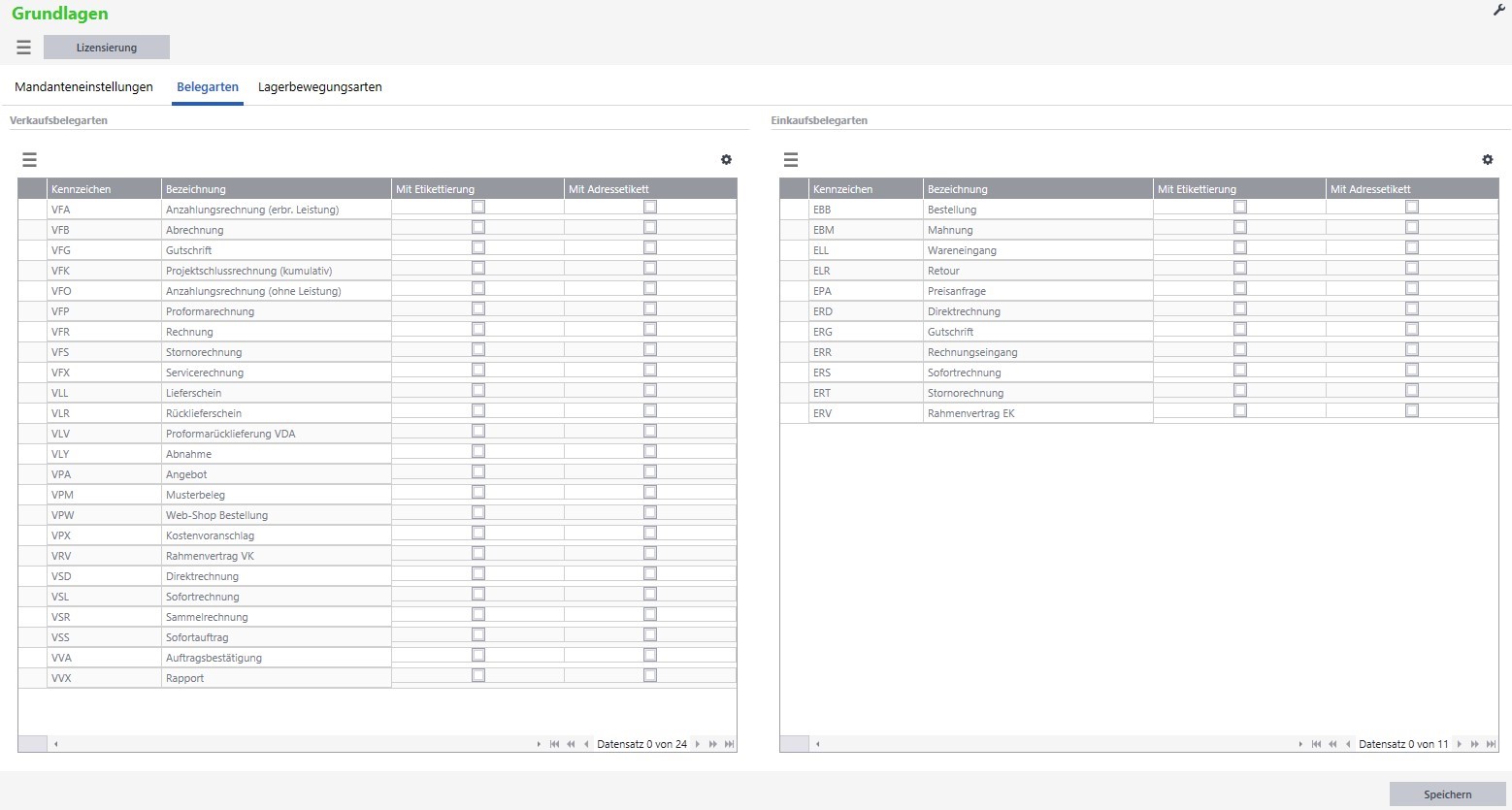Go to first record in Einkaufsbelegarten grid

(x=1316, y=744)
